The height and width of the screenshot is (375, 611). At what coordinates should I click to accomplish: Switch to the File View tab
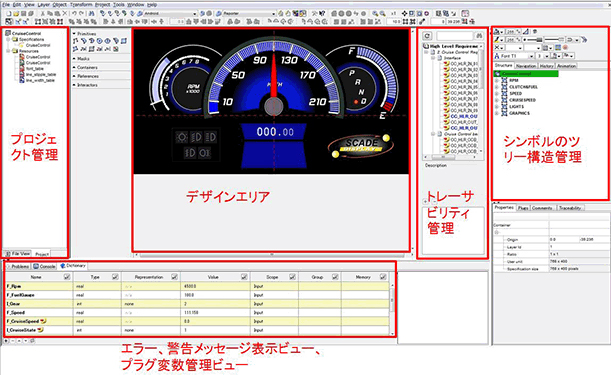coord(18,254)
